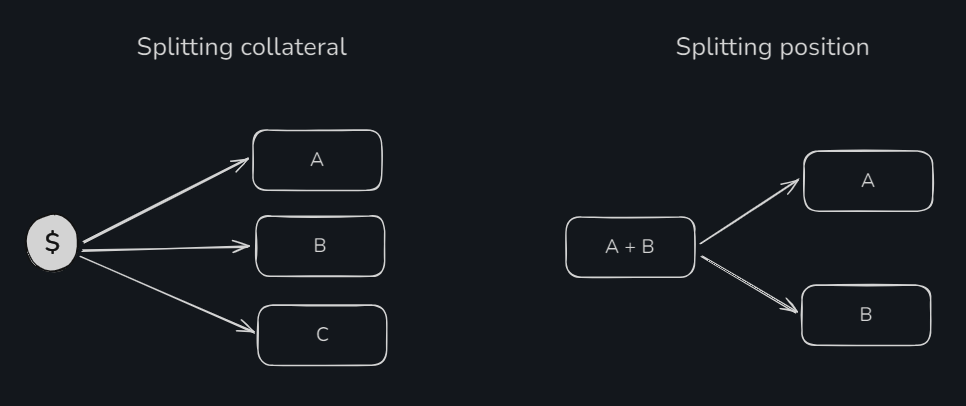Select the A + B box

coord(630,247)
